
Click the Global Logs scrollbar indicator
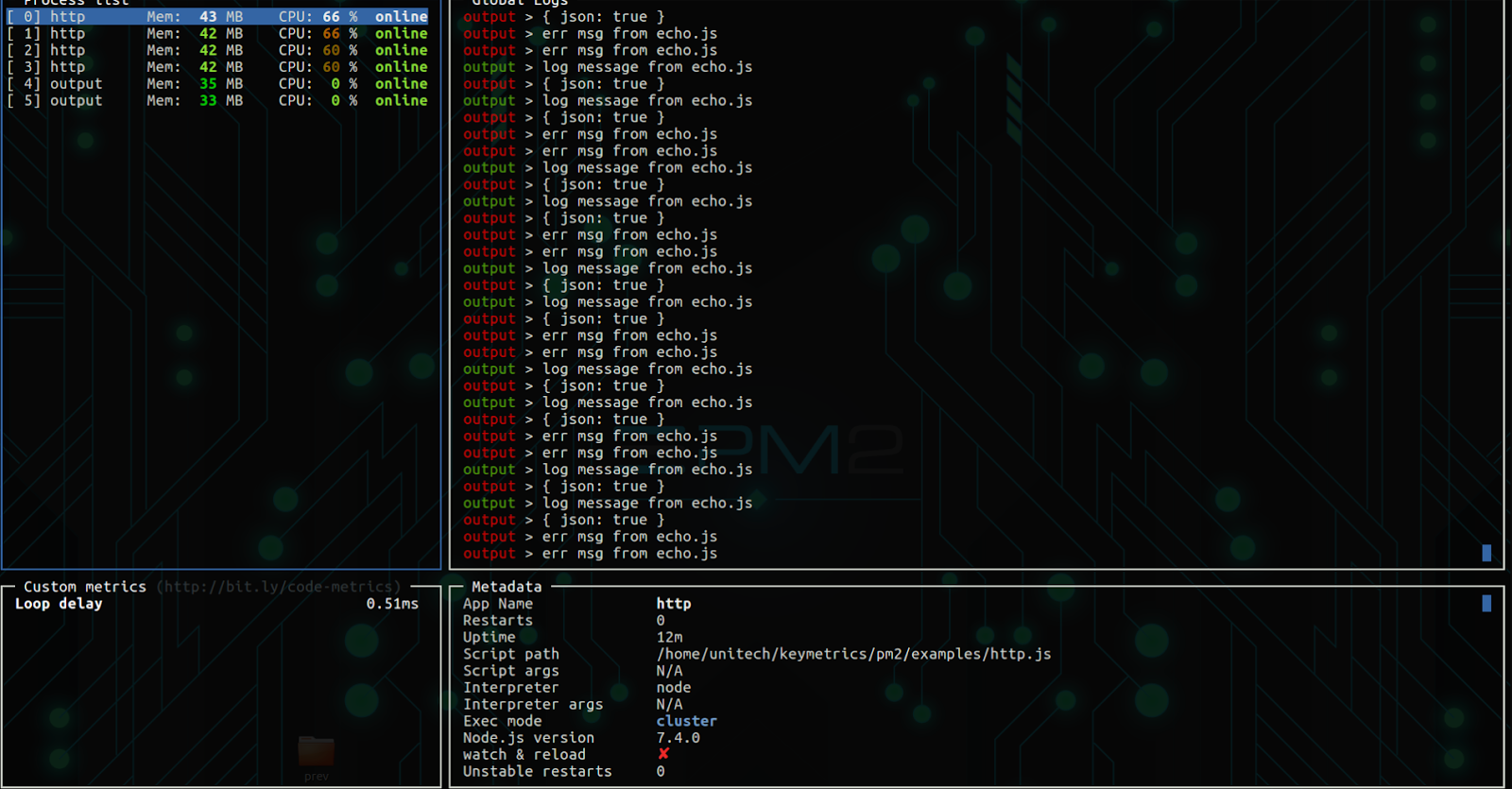click(x=1486, y=553)
